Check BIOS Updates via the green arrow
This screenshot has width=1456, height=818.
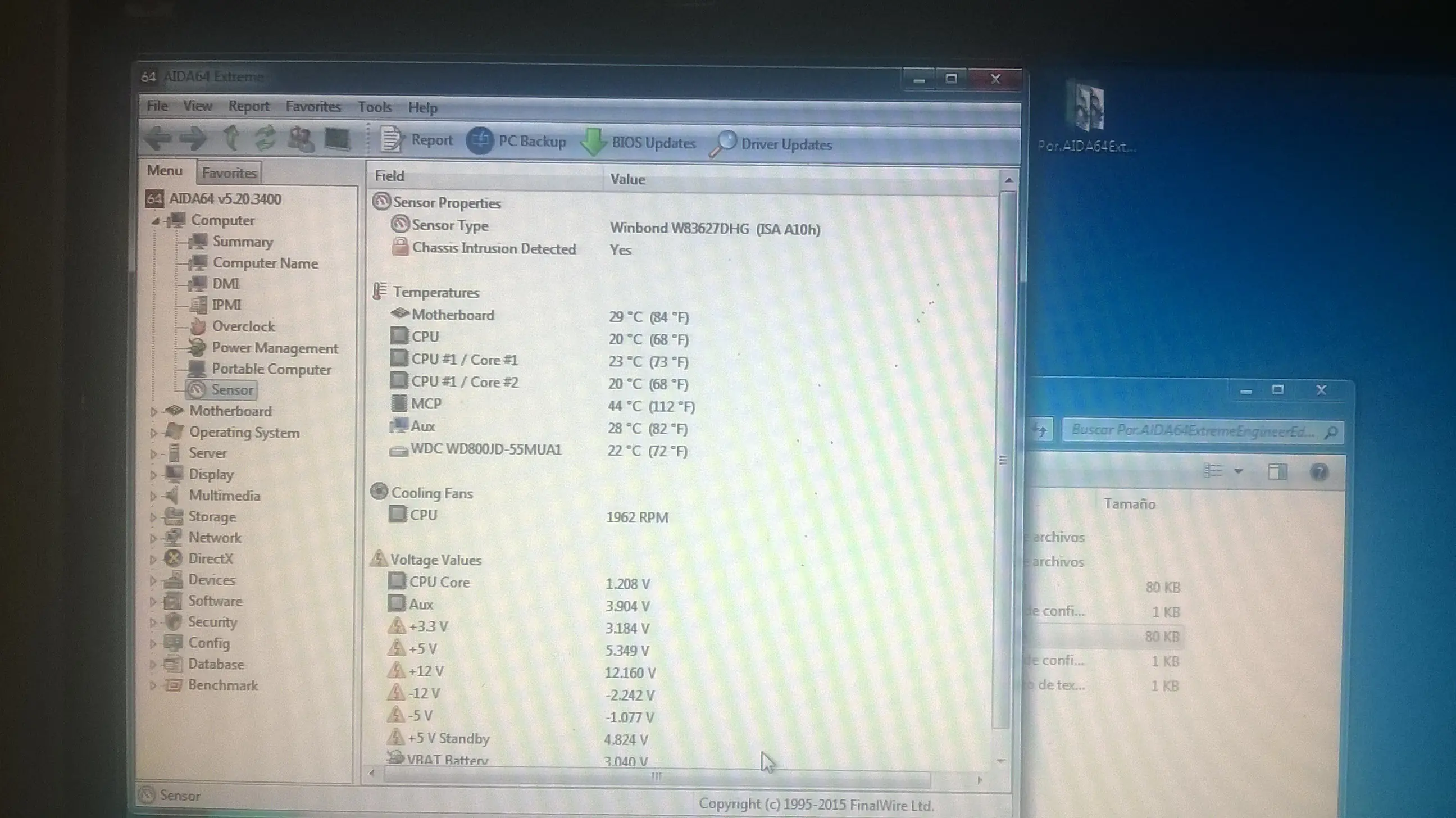(x=638, y=143)
